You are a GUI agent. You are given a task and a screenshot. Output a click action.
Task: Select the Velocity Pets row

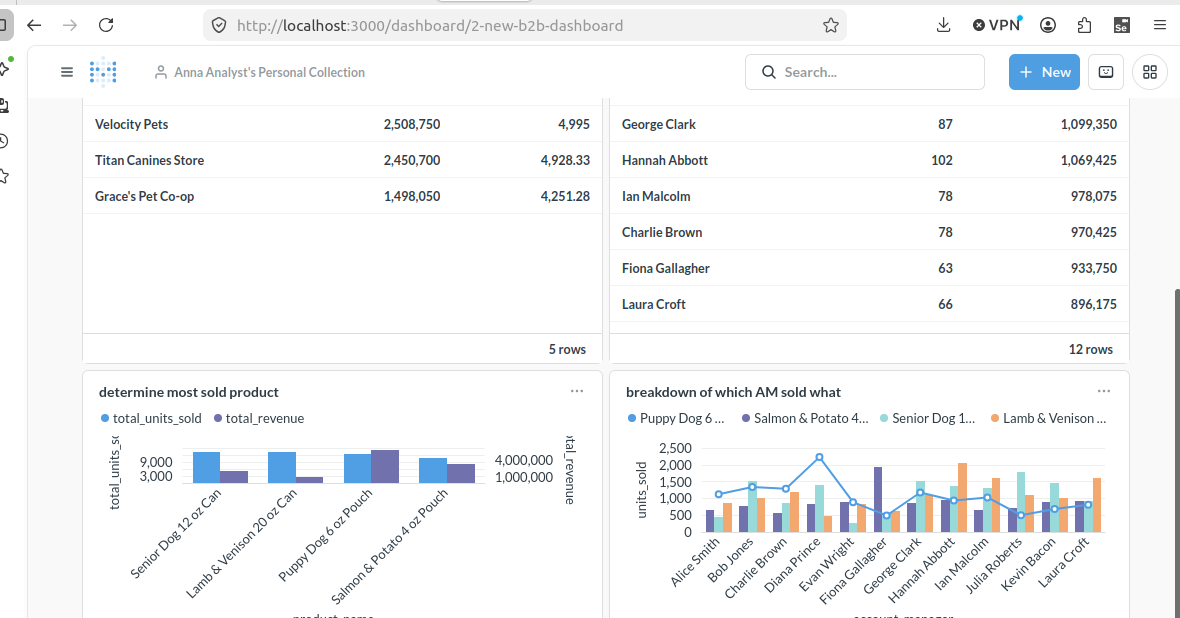(342, 124)
